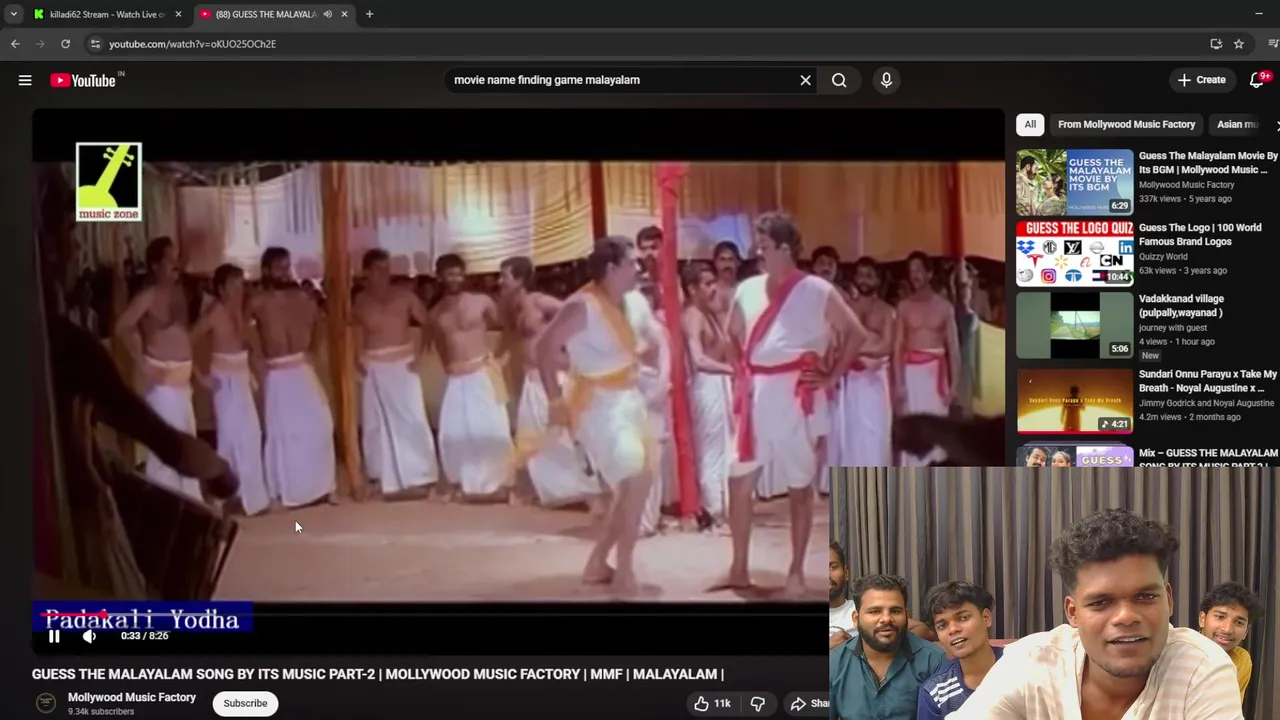Go forward in browser history
Screen dimensions: 1280x720
pyautogui.click(x=40, y=44)
